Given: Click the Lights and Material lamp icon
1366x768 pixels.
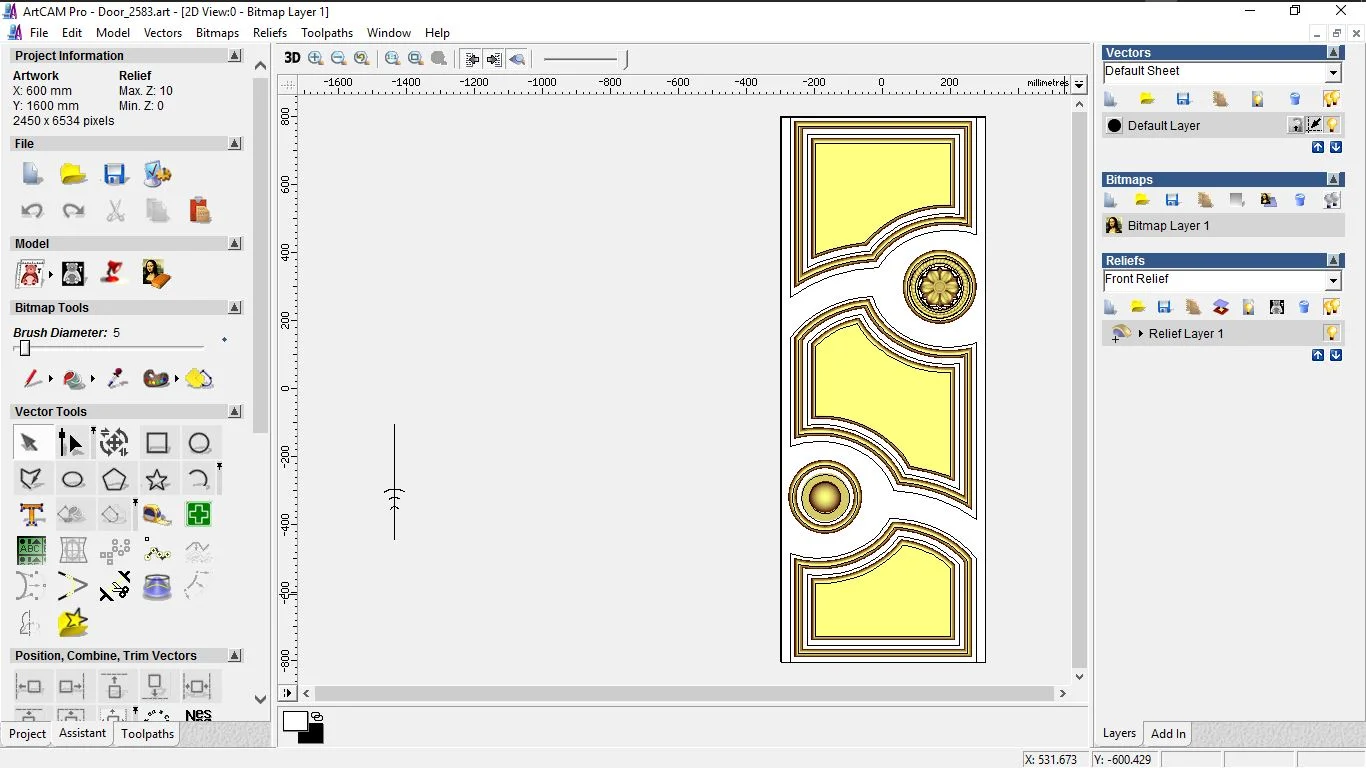Looking at the screenshot, I should tap(115, 273).
